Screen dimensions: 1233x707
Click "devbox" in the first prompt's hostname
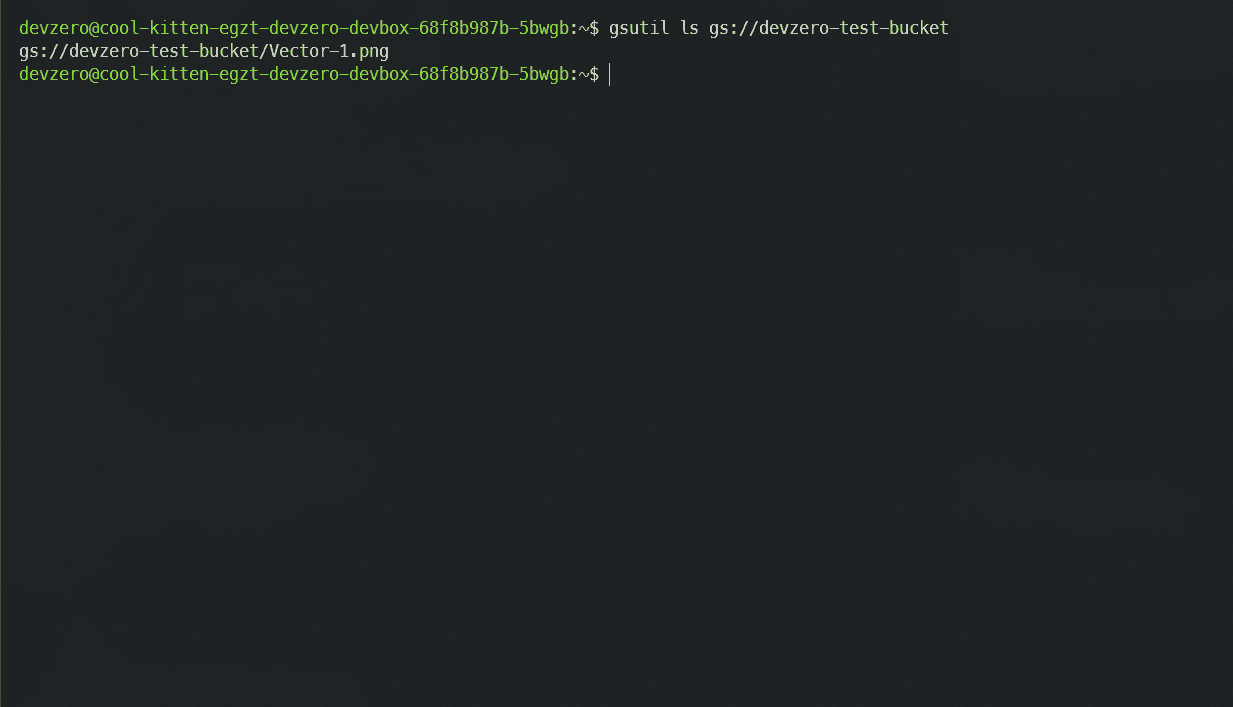pyautogui.click(x=379, y=28)
